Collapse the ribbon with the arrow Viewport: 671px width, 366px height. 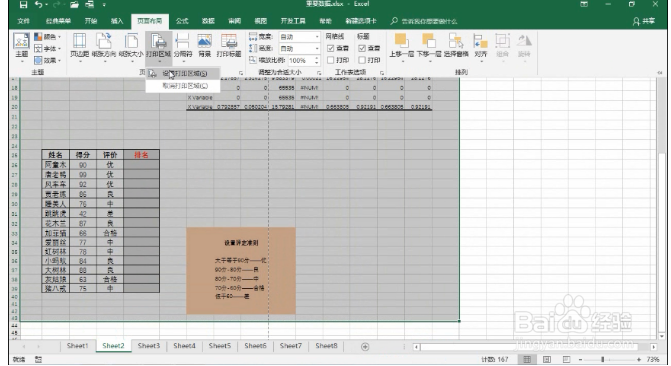click(x=659, y=73)
